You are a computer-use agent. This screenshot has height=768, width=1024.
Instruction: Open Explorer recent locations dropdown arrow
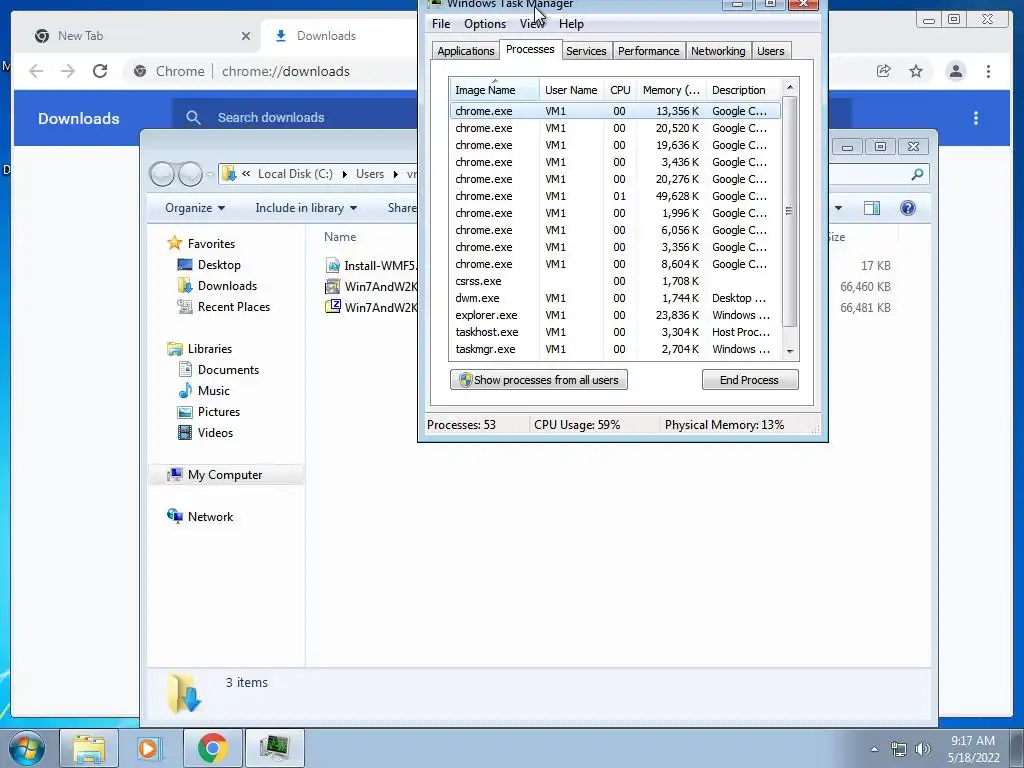point(210,174)
